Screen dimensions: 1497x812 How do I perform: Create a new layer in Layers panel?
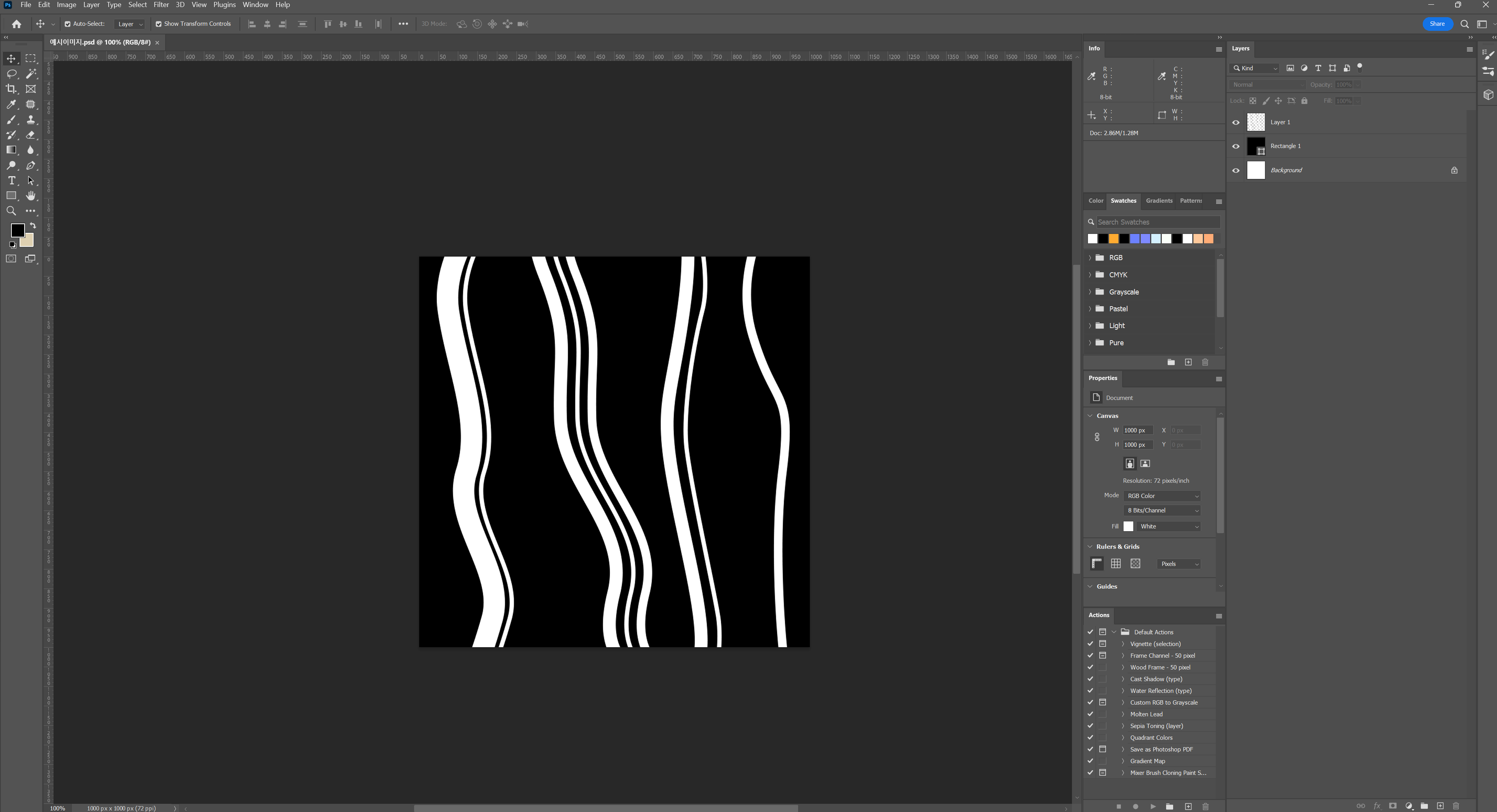tap(1440, 806)
